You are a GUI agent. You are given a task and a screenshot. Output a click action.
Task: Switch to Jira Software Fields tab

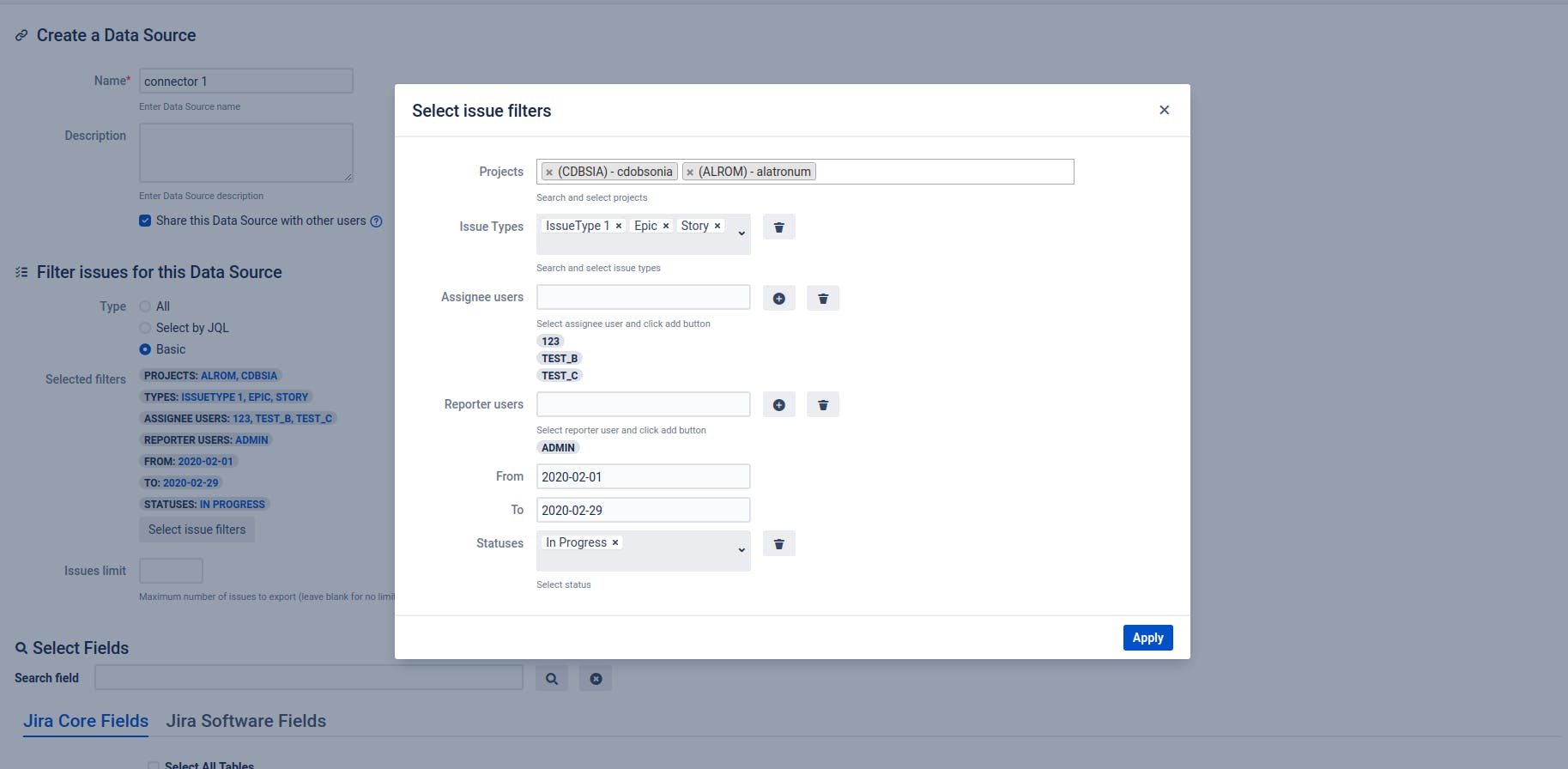246,721
